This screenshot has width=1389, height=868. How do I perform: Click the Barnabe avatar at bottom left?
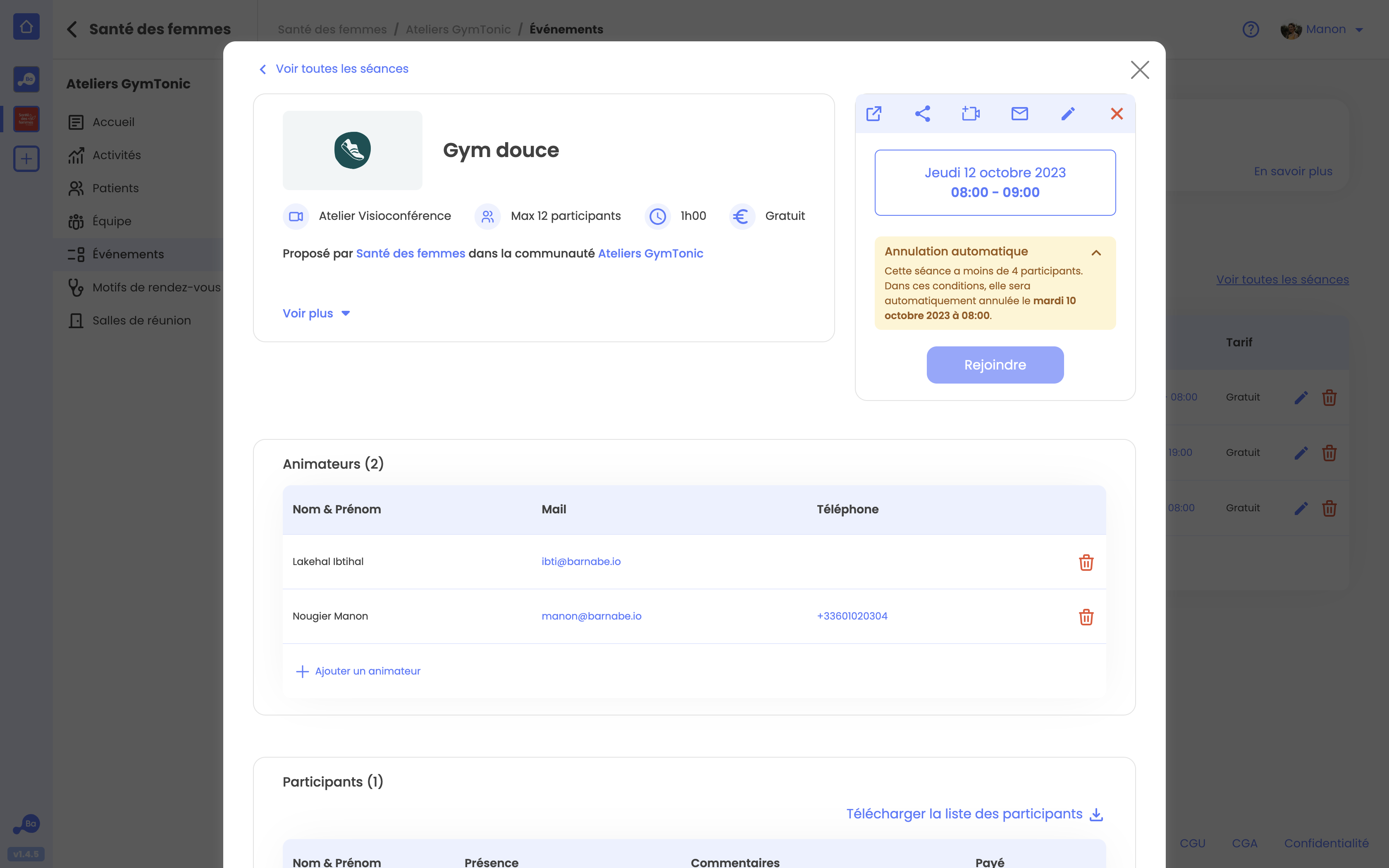pos(26,824)
